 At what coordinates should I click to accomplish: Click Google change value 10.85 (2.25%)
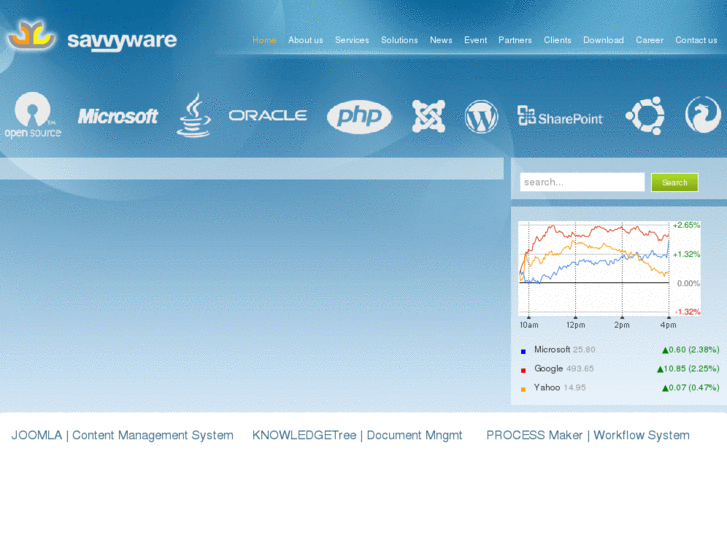688,369
